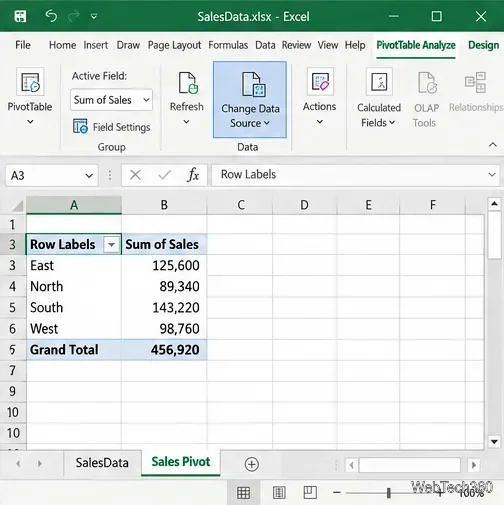
Task: Open the View tab
Action: tap(328, 45)
